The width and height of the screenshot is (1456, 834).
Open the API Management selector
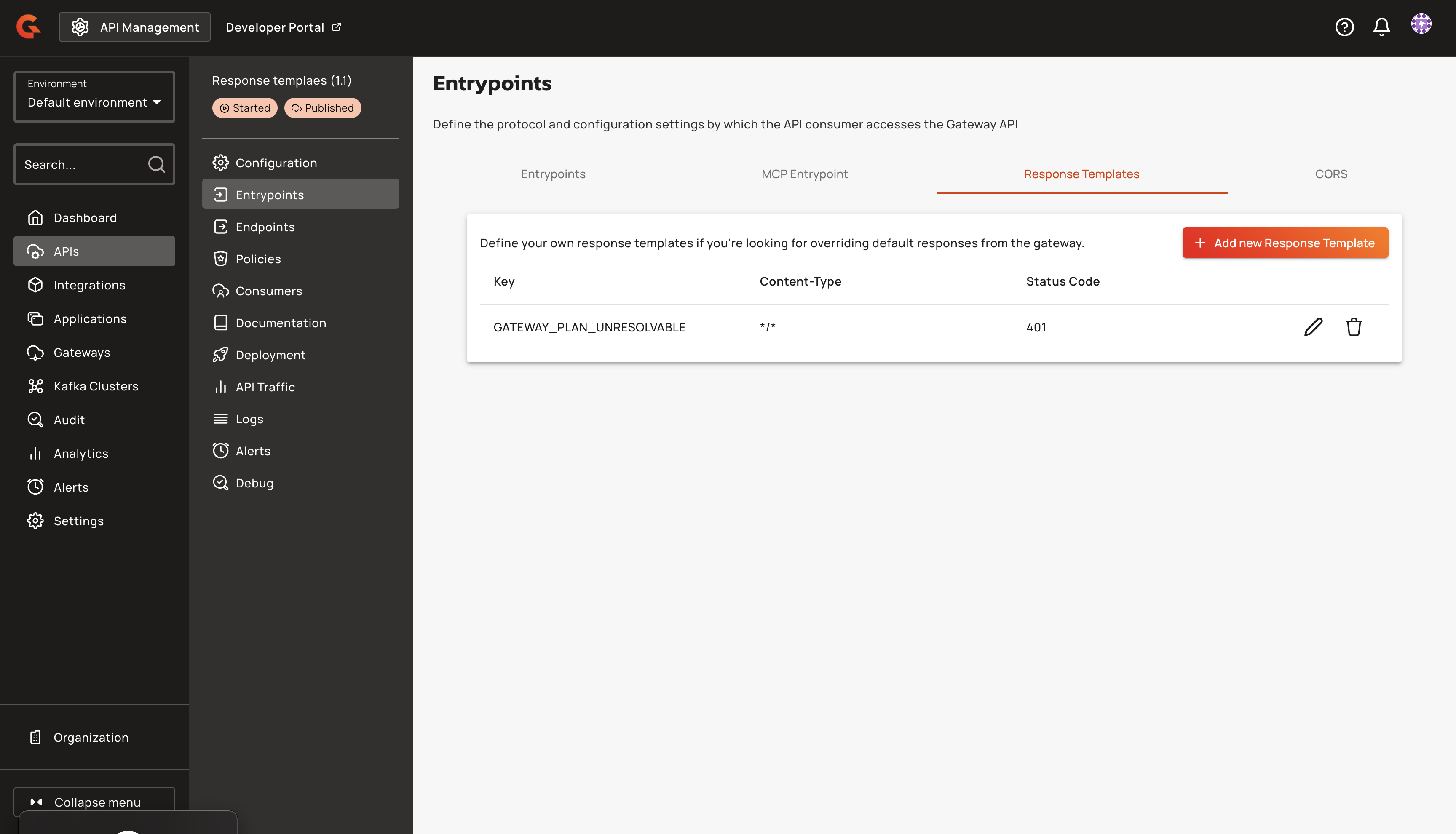click(x=134, y=27)
